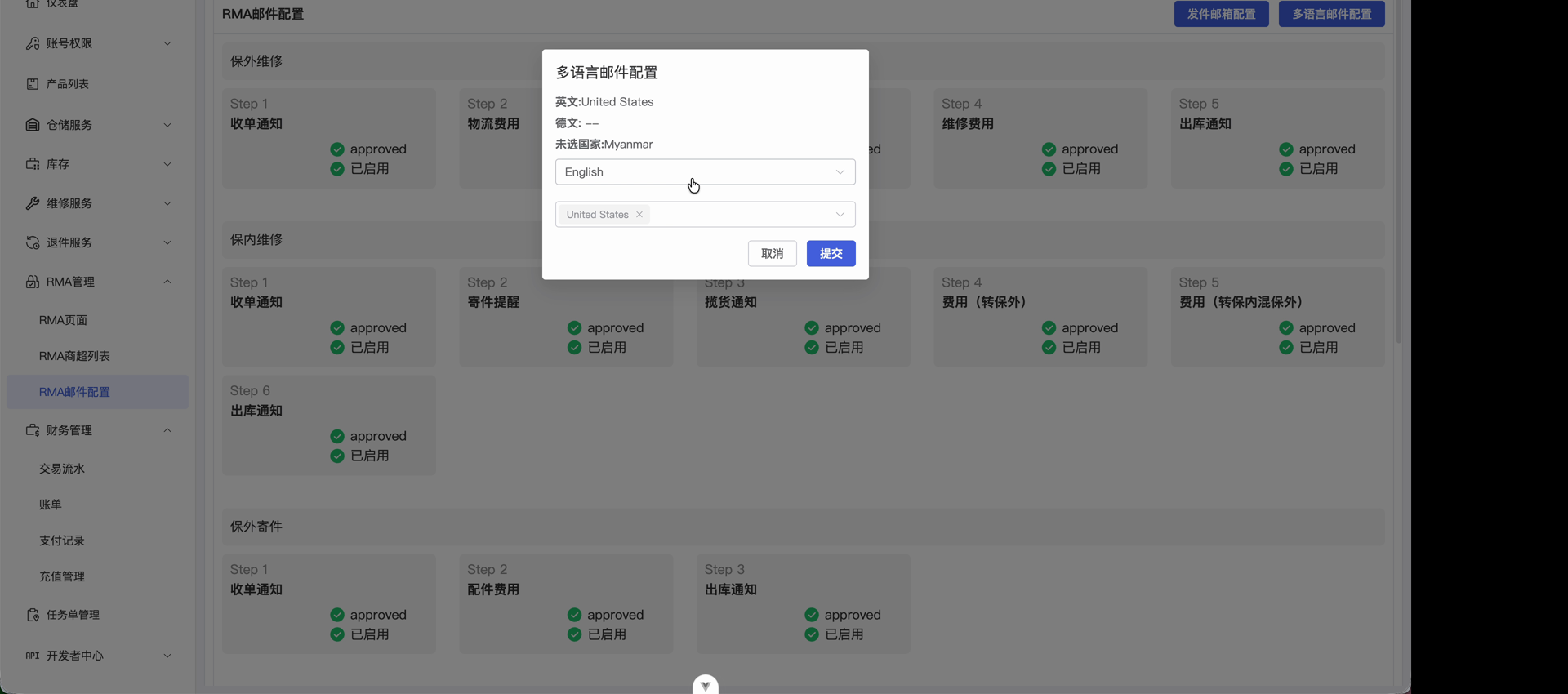
Task: Click the RMA管理 sidebar icon
Action: (33, 282)
